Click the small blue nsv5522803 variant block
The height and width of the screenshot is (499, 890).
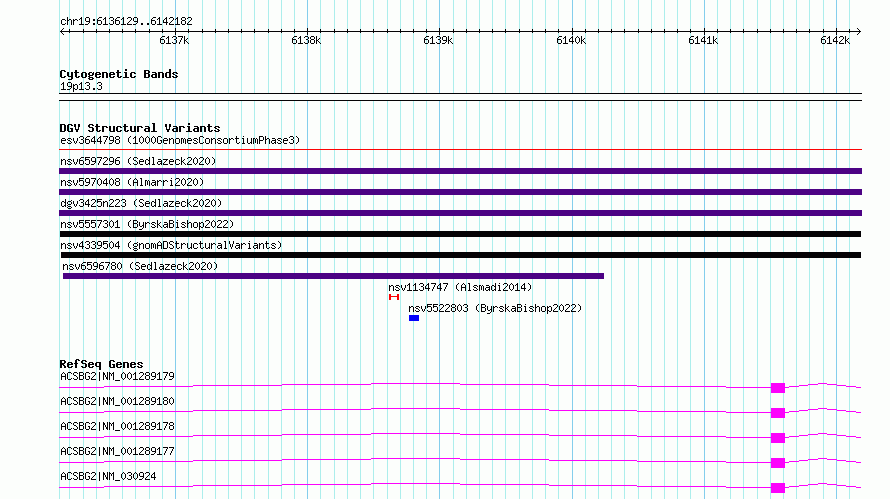click(414, 318)
